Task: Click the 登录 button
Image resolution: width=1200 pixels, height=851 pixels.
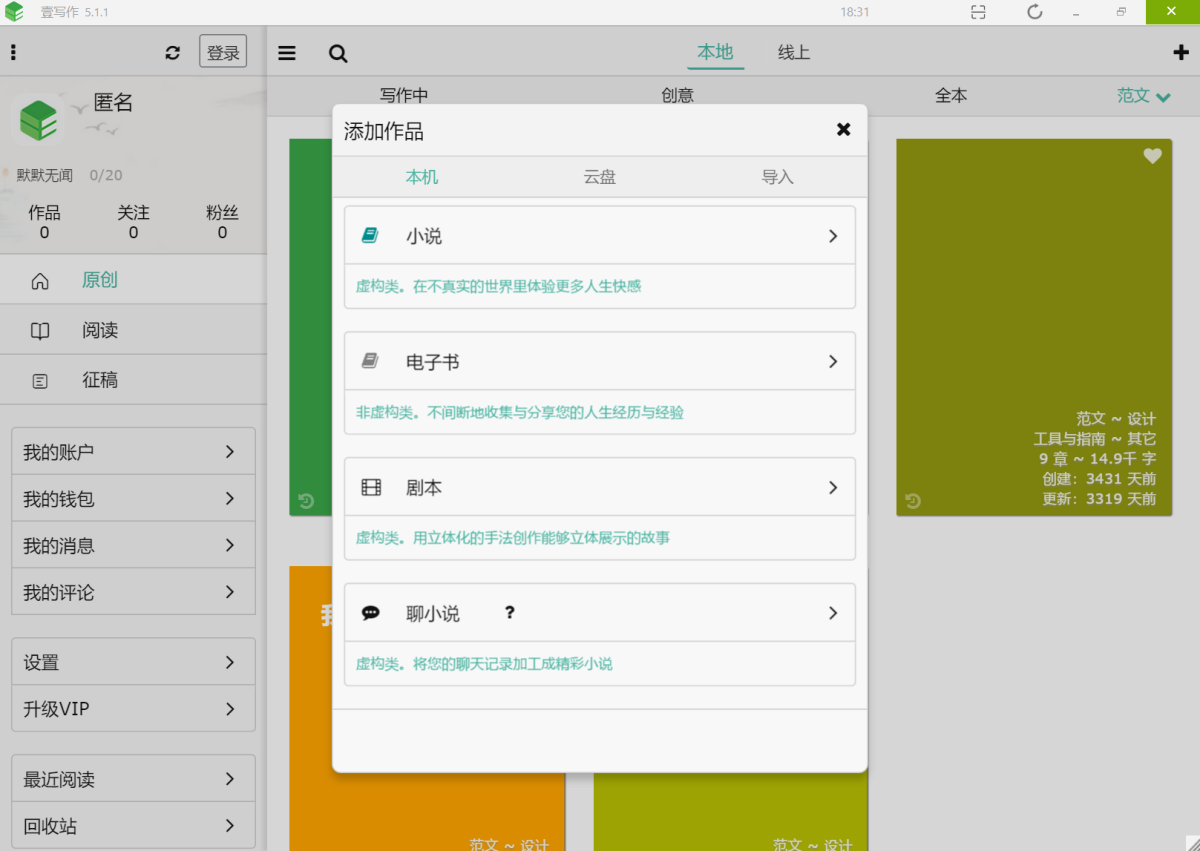Action: [223, 53]
